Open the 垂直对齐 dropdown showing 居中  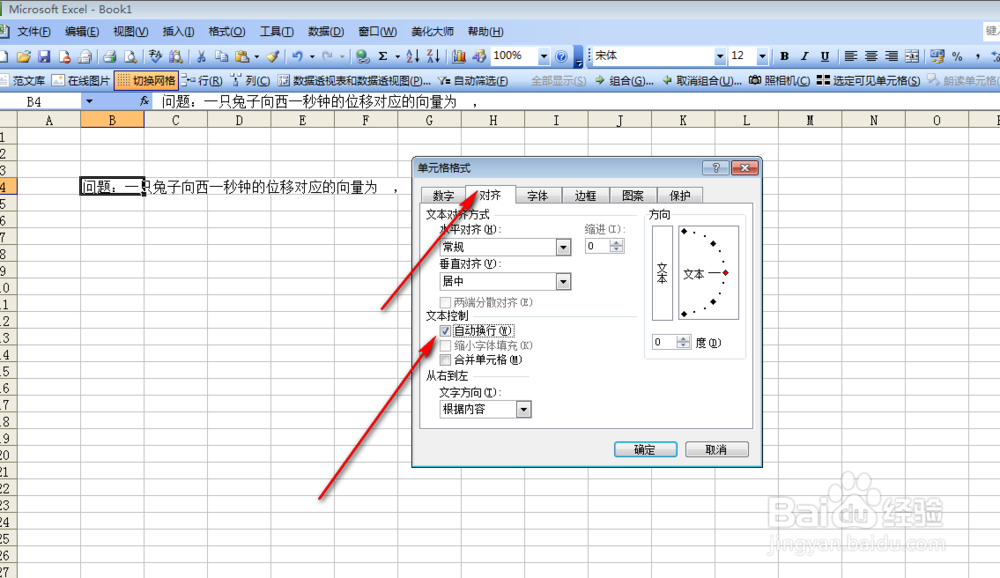[x=563, y=281]
